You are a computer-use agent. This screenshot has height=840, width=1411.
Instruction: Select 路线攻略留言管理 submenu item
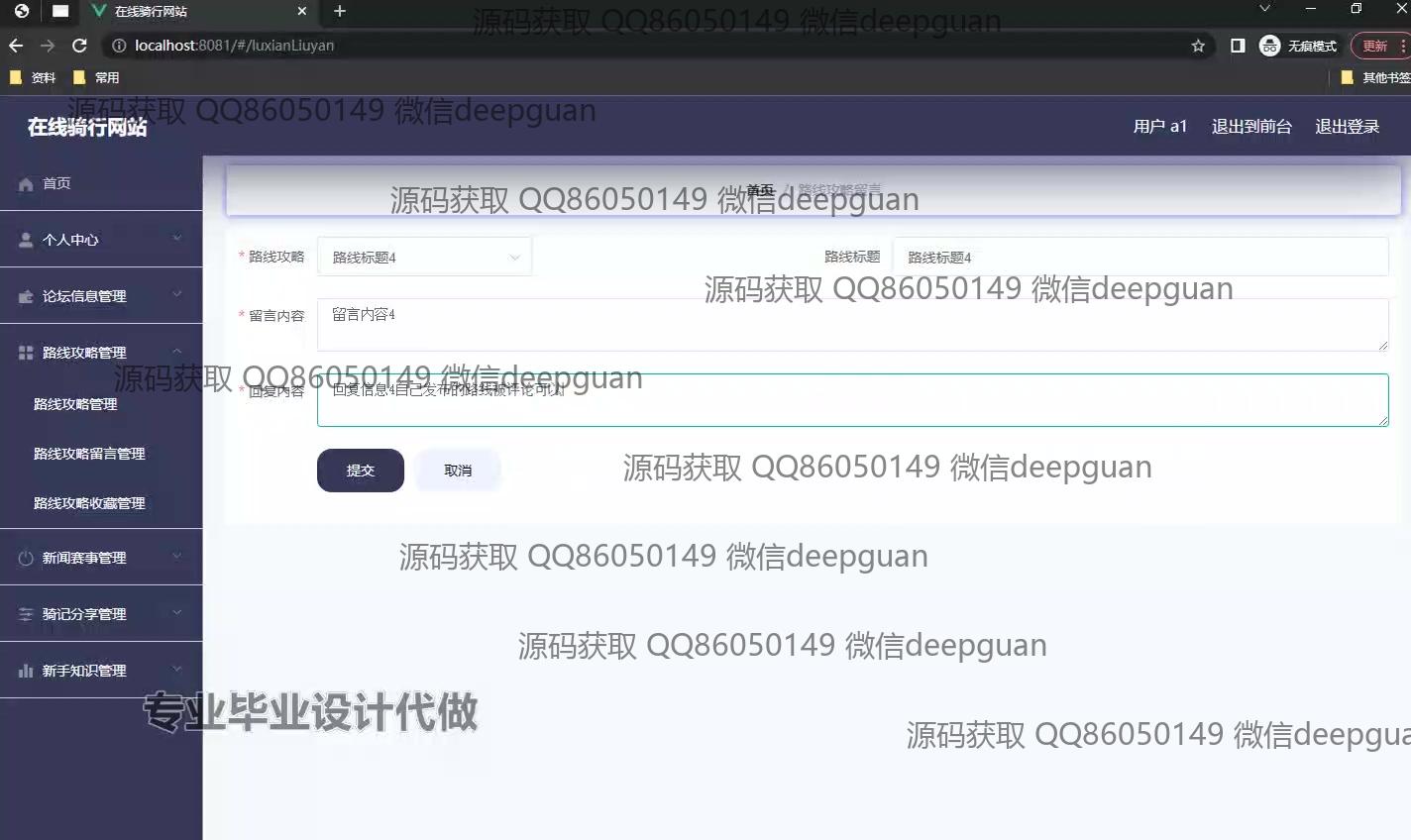tap(89, 454)
